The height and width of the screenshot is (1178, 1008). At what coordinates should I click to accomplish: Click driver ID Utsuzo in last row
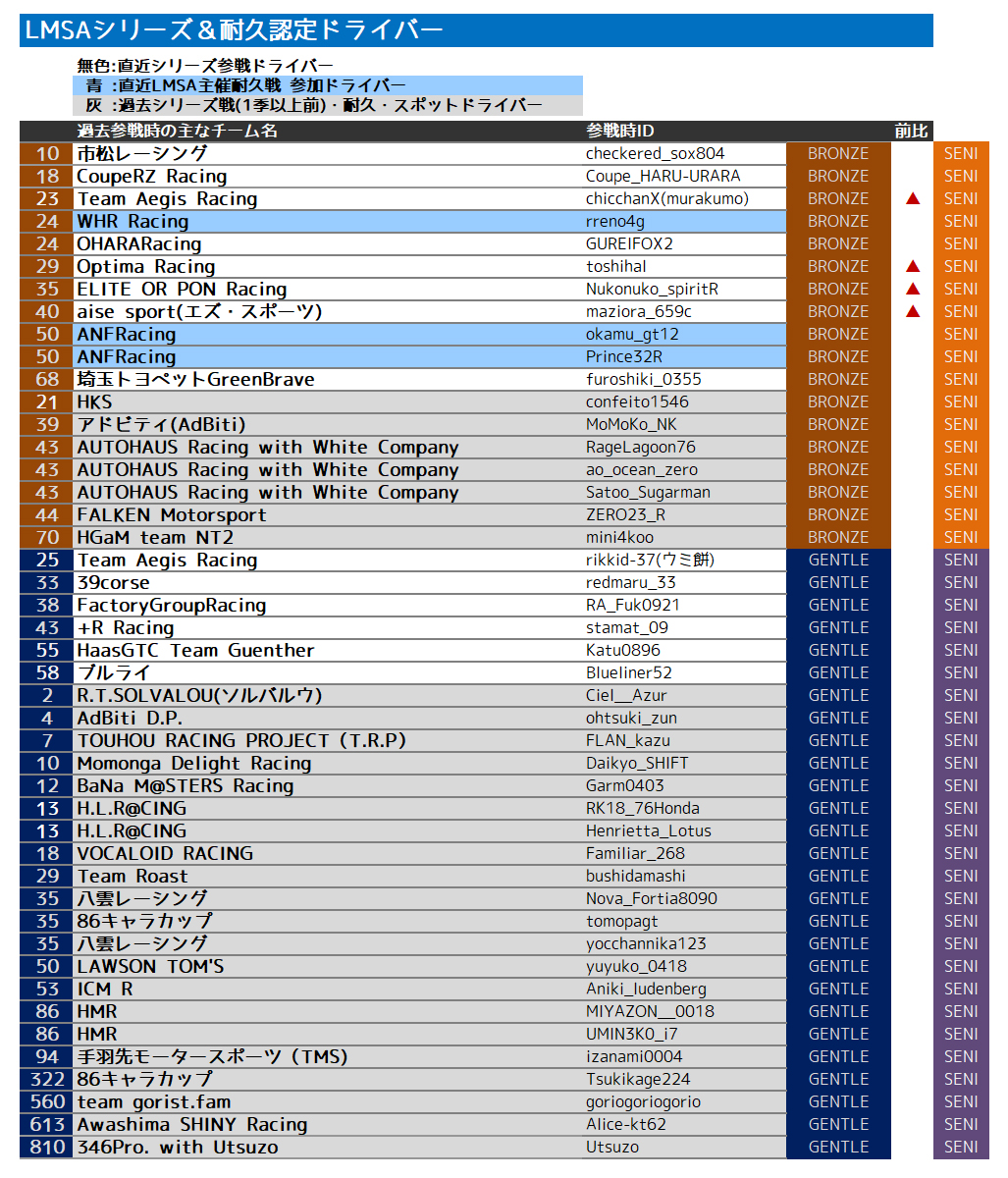pyautogui.click(x=612, y=1148)
